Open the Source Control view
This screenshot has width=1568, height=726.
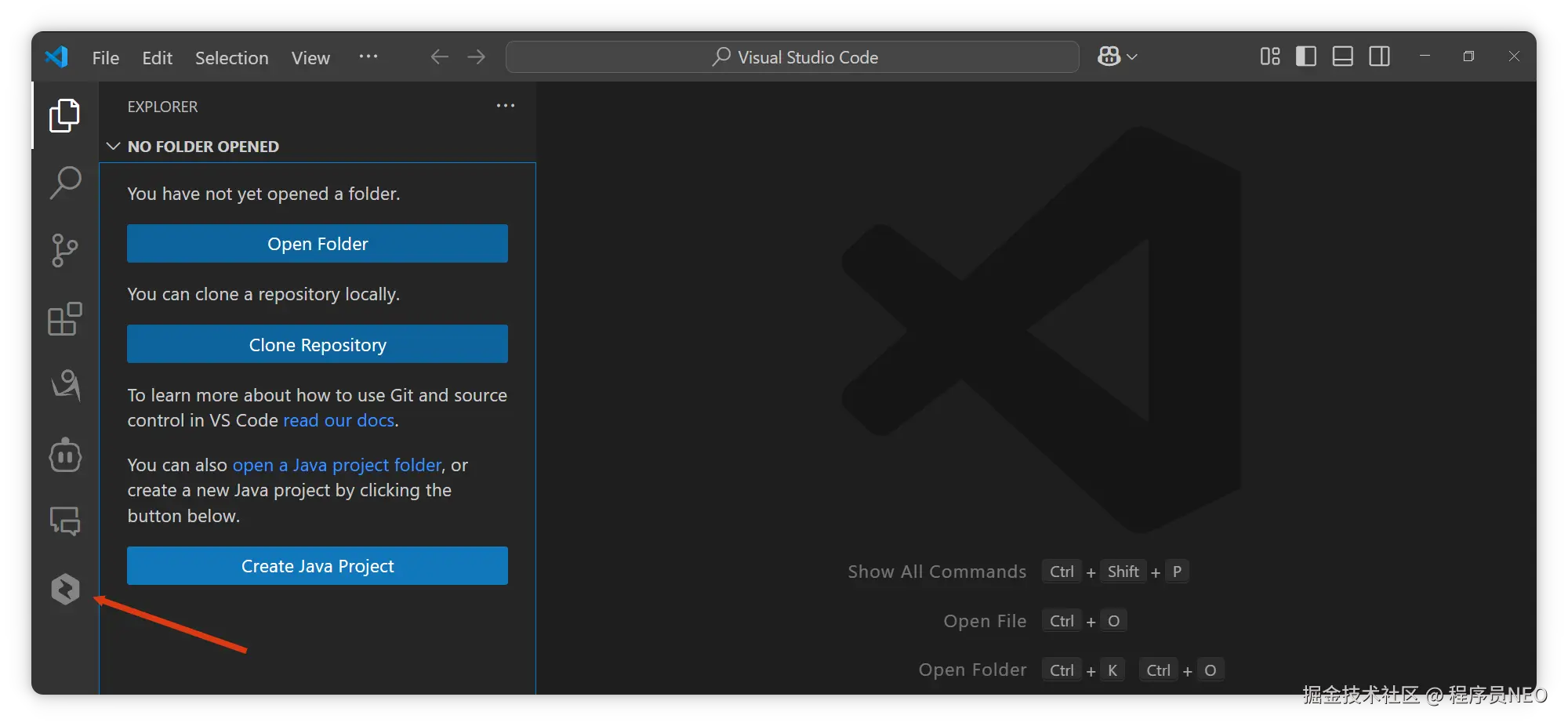pyautogui.click(x=65, y=250)
